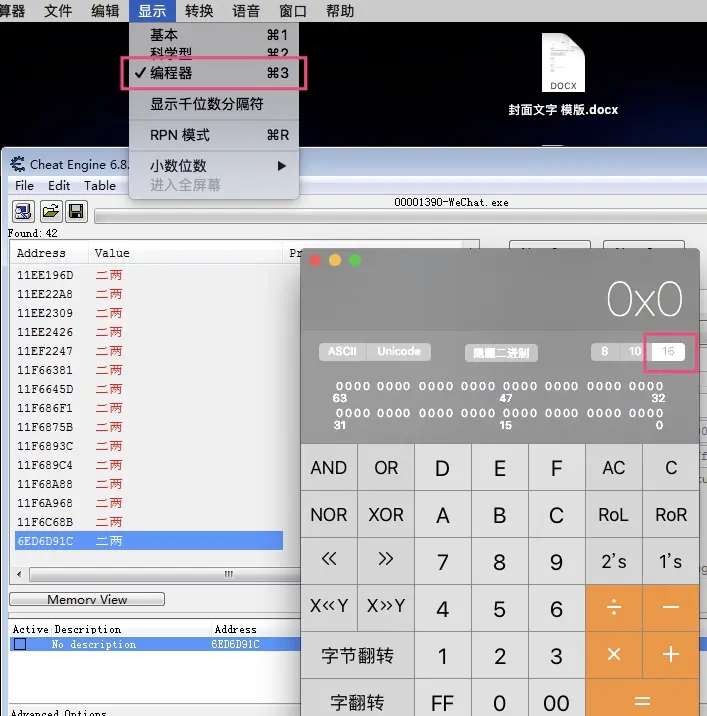Click the equals = key

(x=642, y=699)
